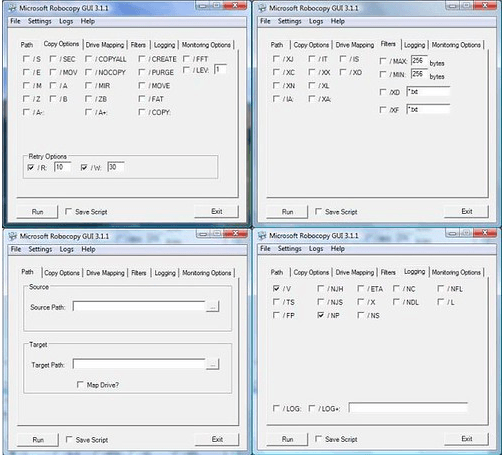Viewport: 502px width, 456px height.
Task: Enable the /FFT checkbox
Action: pyautogui.click(x=186, y=59)
